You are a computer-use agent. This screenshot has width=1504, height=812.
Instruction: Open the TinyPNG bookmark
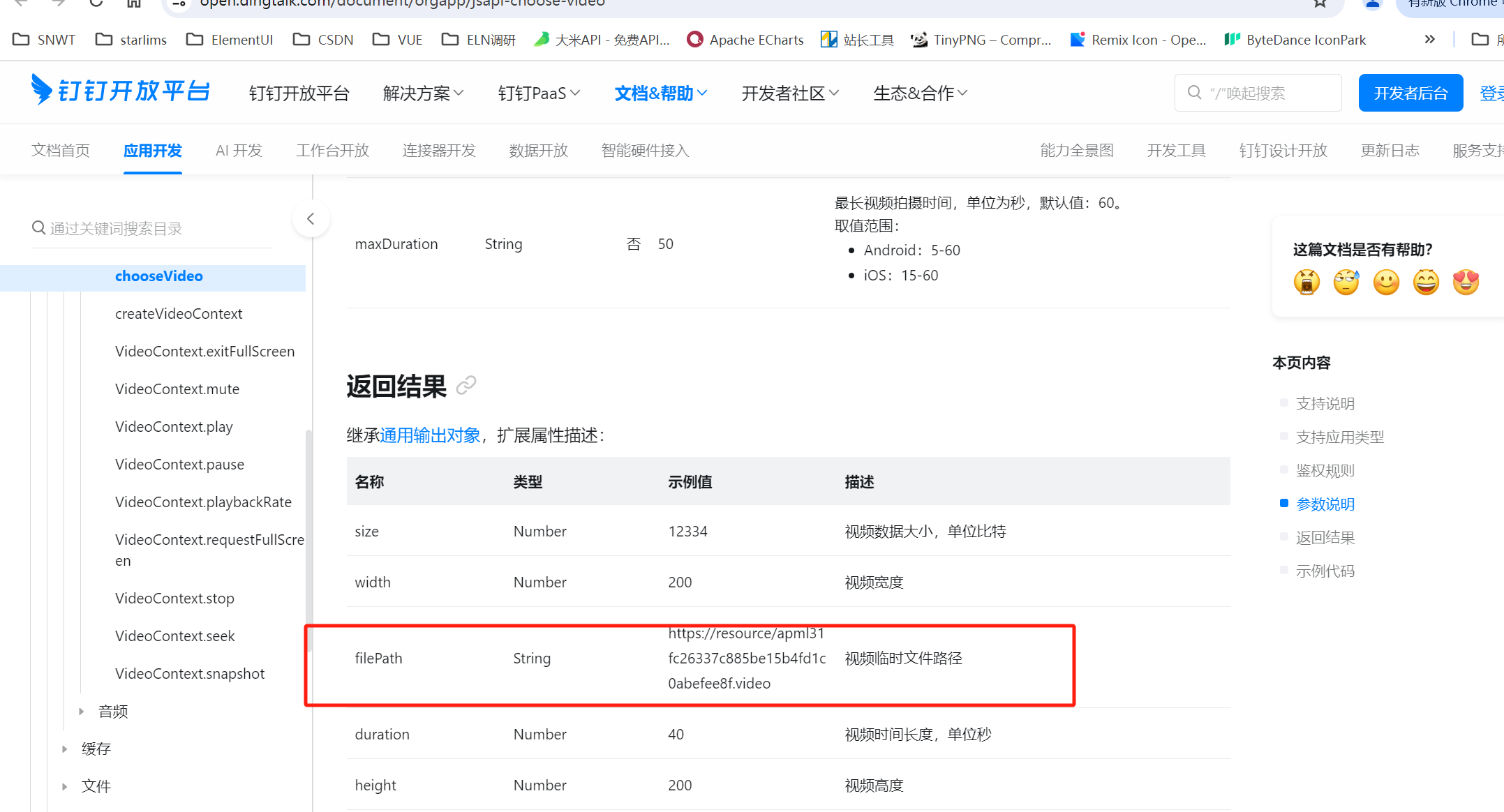click(981, 40)
